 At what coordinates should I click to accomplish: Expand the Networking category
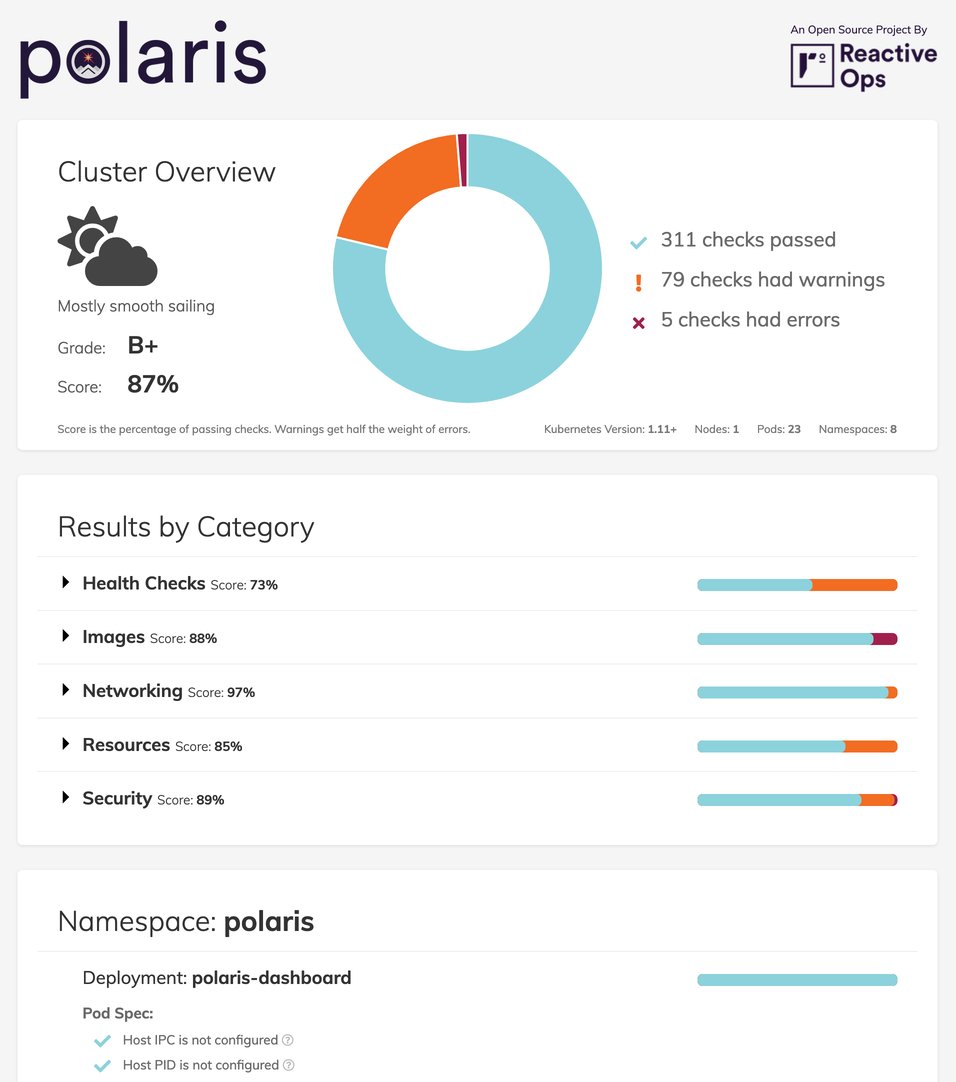coord(65,689)
